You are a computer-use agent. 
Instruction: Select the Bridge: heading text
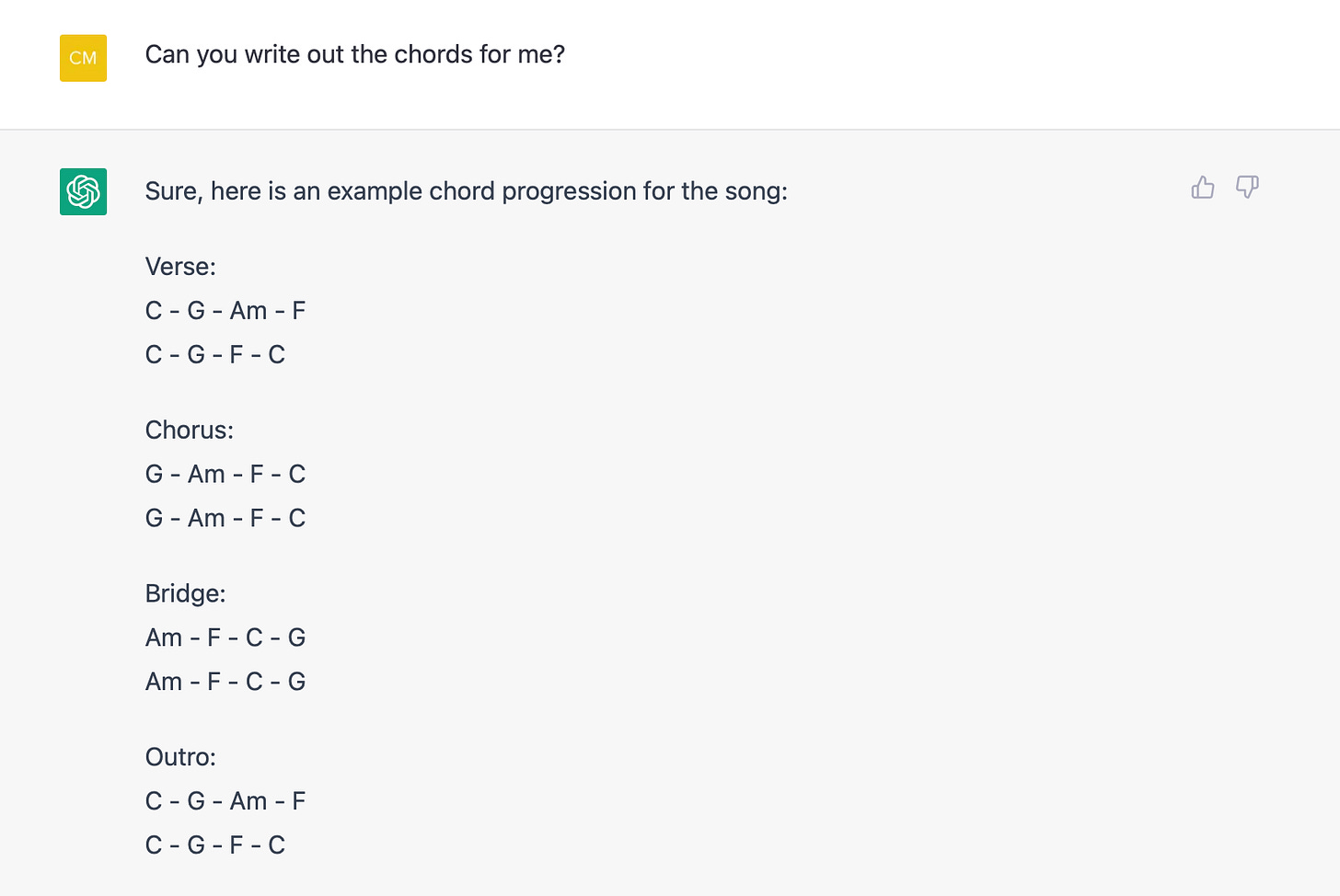click(x=185, y=593)
